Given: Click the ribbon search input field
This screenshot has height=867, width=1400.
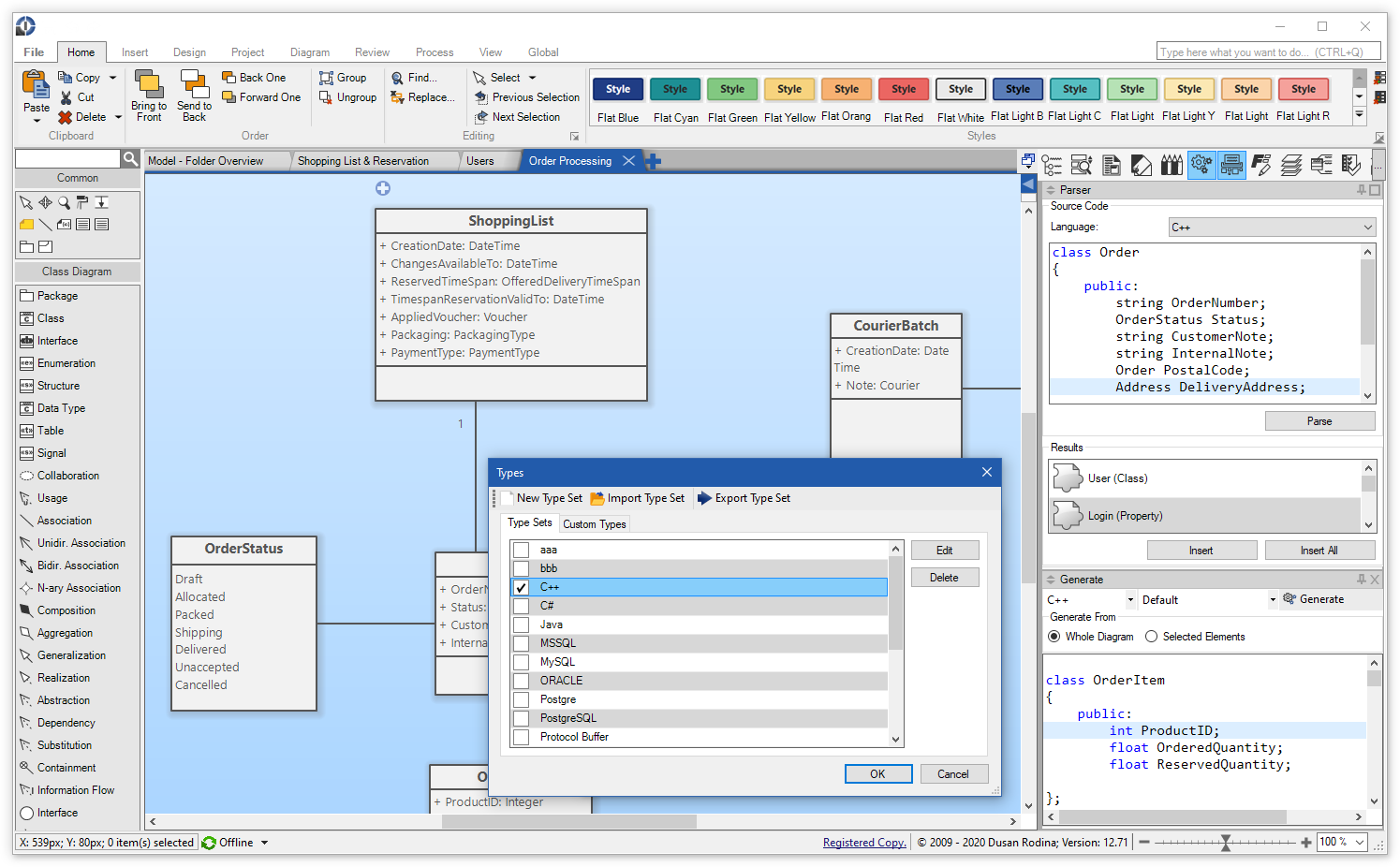Looking at the screenshot, I should click(1260, 52).
